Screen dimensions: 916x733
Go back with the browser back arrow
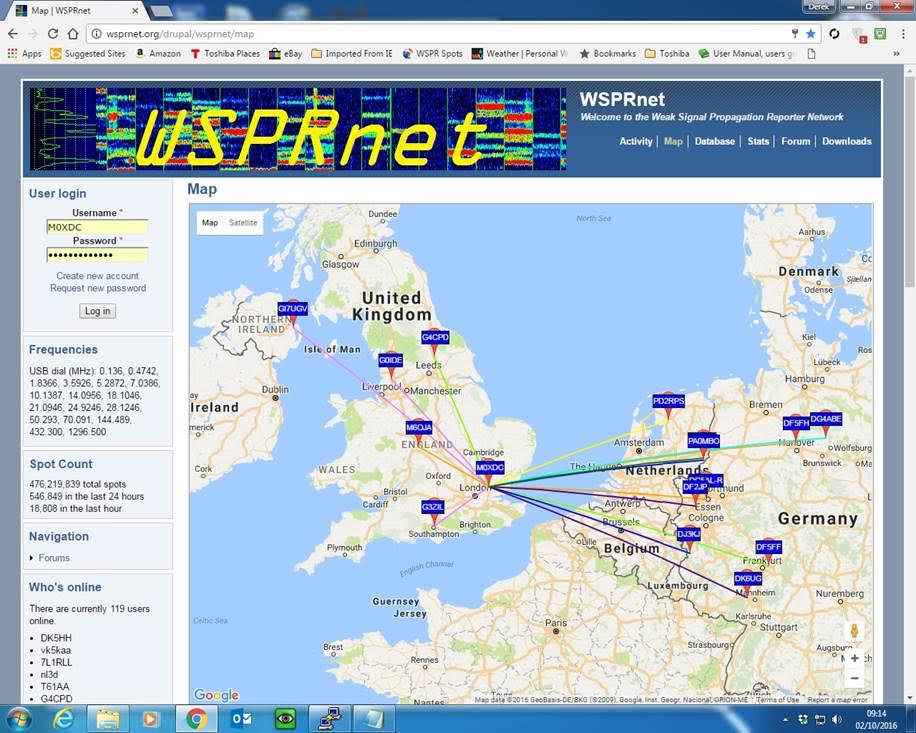click(13, 34)
